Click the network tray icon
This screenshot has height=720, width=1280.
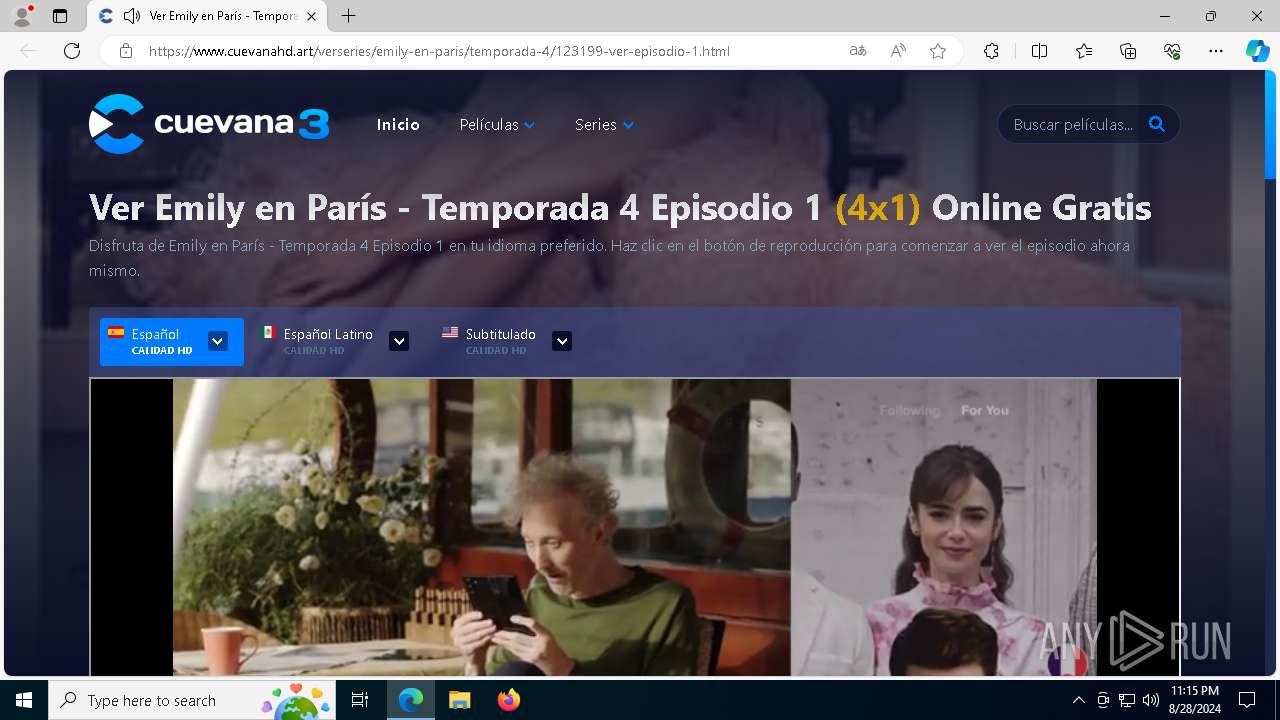[x=1127, y=700]
